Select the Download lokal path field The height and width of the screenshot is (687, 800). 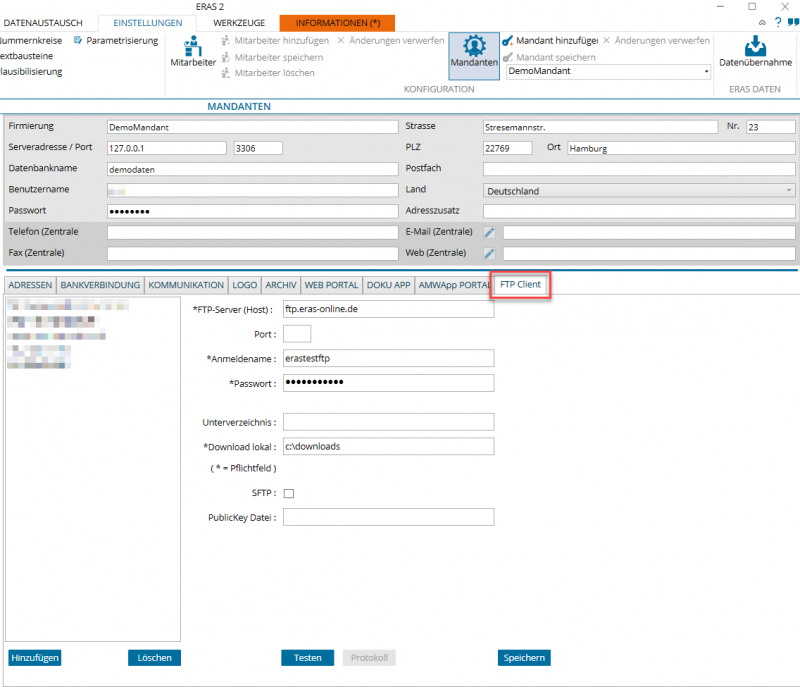(x=388, y=446)
